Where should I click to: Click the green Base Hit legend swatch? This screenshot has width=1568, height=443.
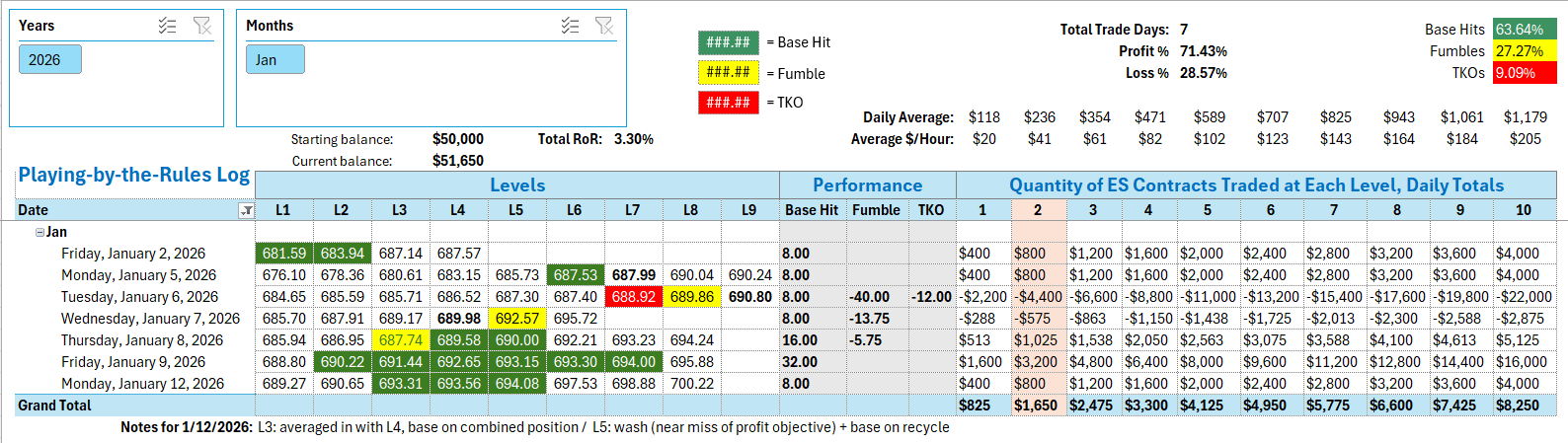pos(728,42)
